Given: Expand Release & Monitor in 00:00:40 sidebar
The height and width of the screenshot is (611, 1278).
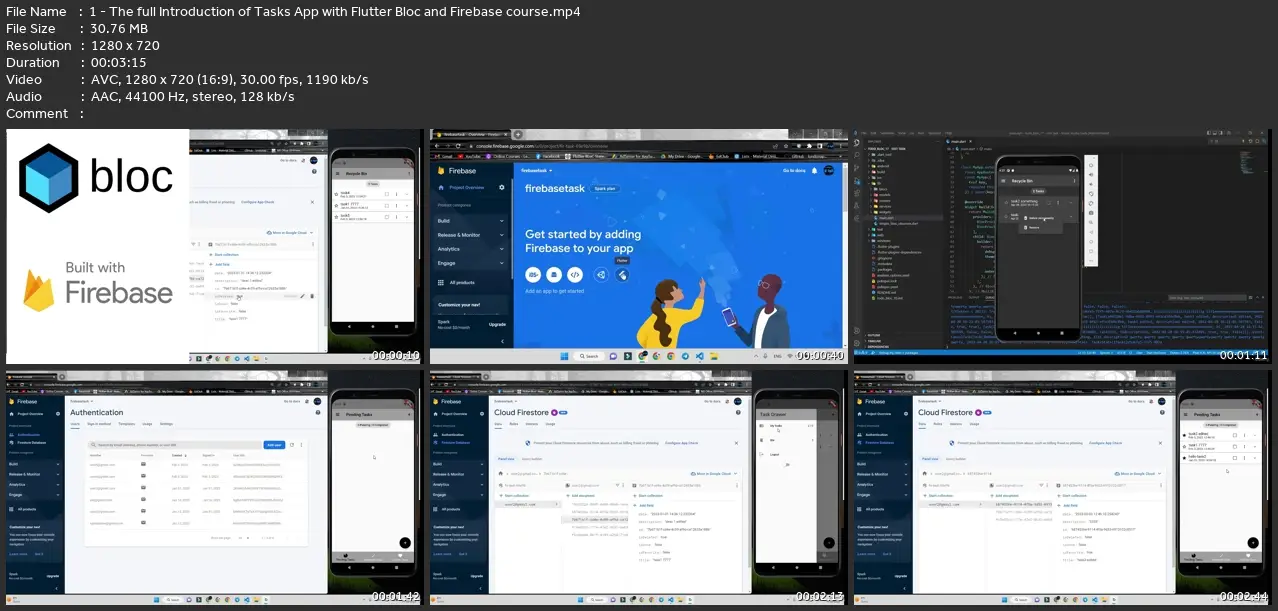Looking at the screenshot, I should 471,235.
